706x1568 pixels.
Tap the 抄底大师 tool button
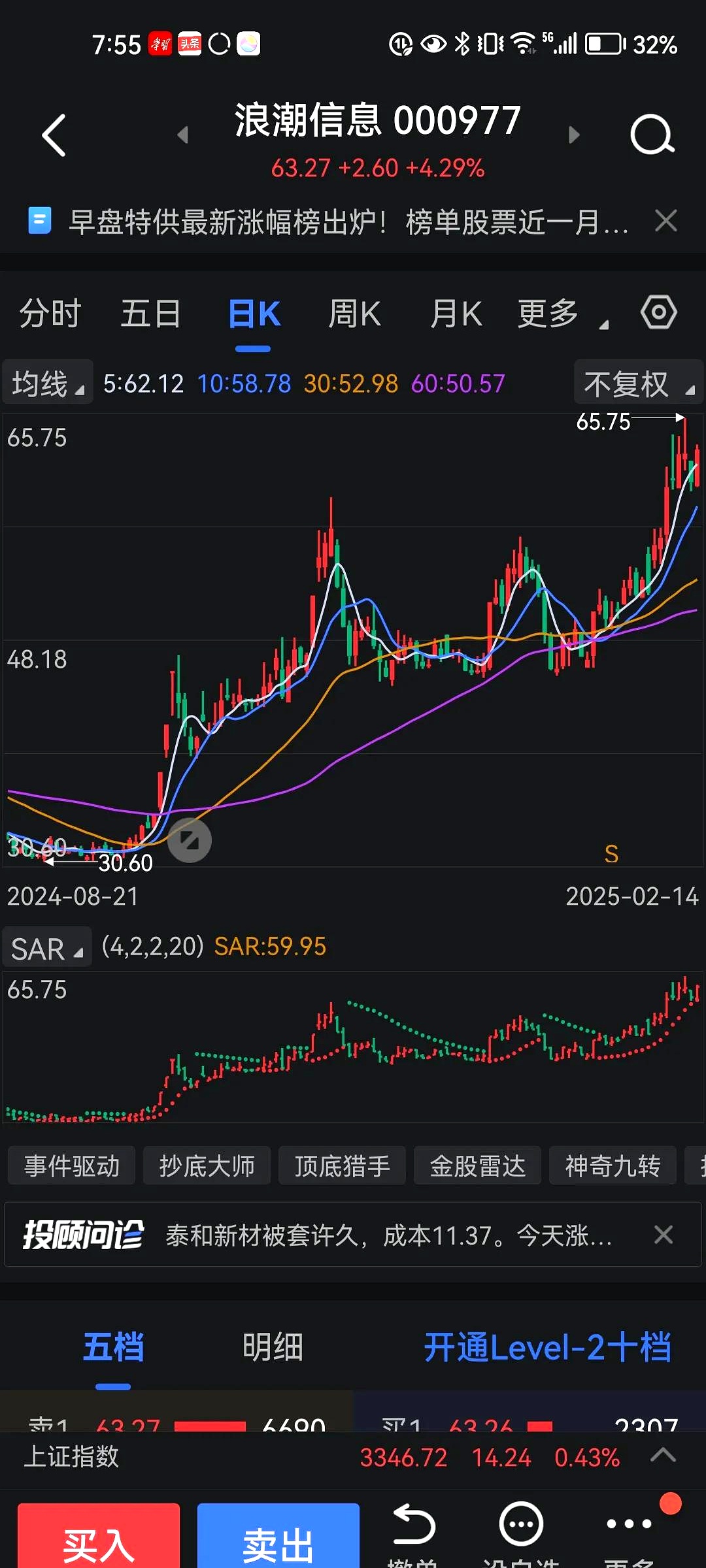coord(207,1166)
